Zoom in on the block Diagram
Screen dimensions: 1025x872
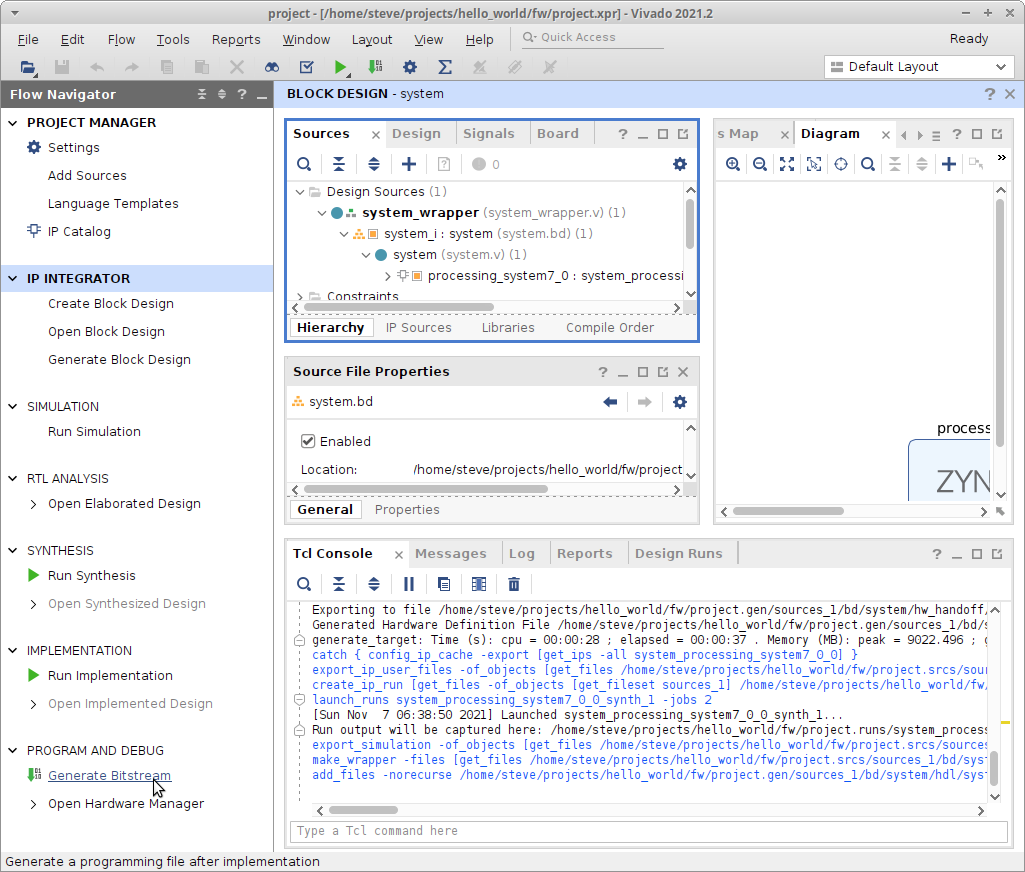pos(733,164)
